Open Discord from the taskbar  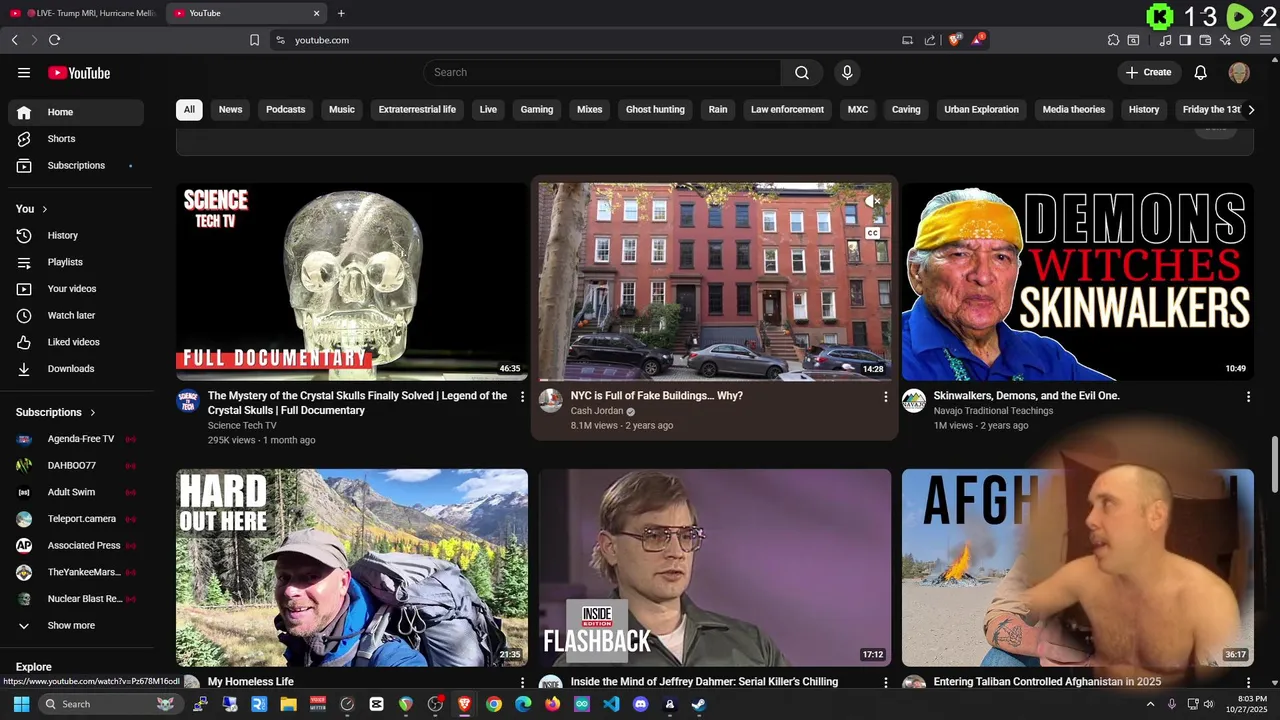pos(641,704)
